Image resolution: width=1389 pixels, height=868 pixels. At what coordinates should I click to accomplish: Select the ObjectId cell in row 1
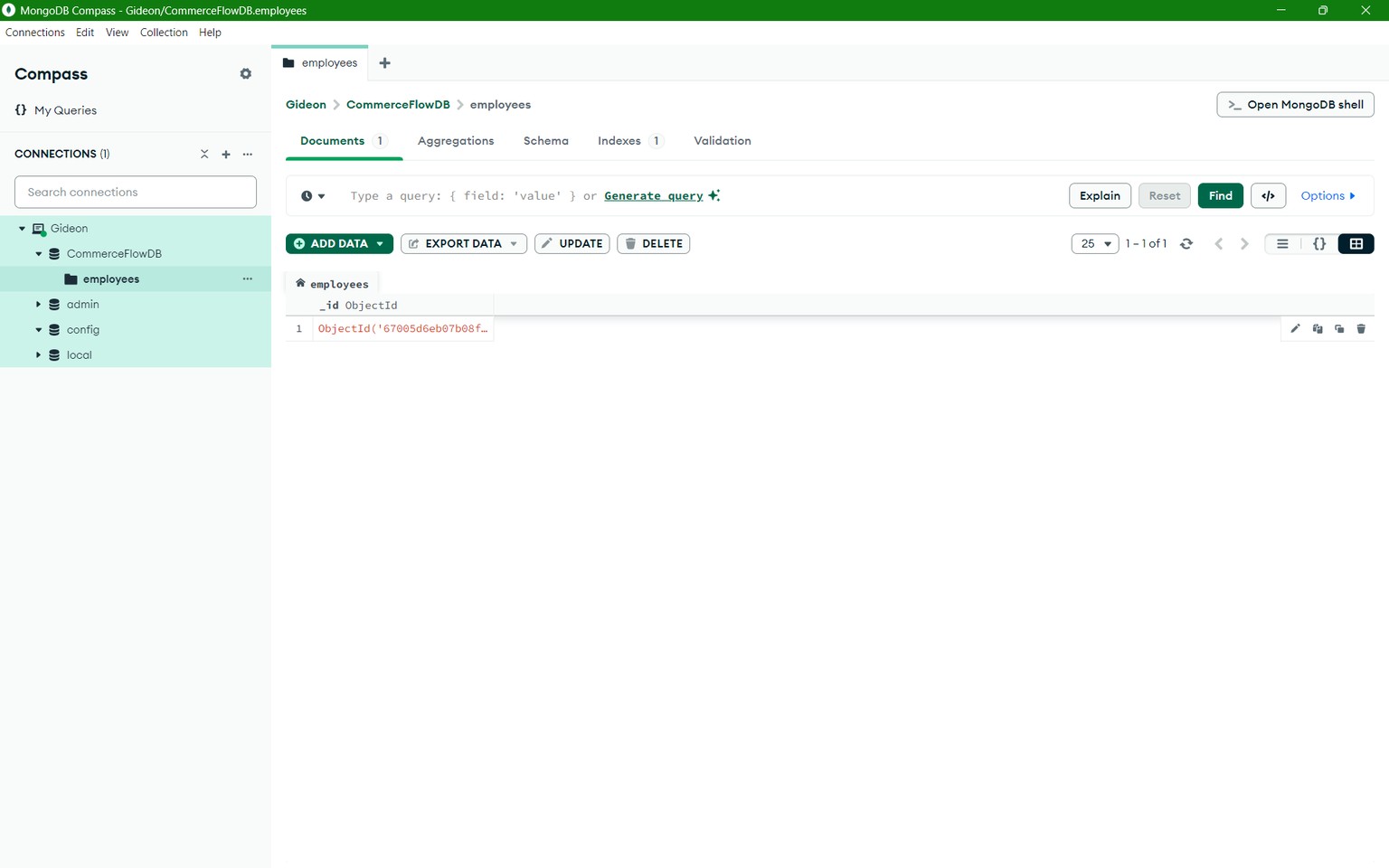coord(403,329)
